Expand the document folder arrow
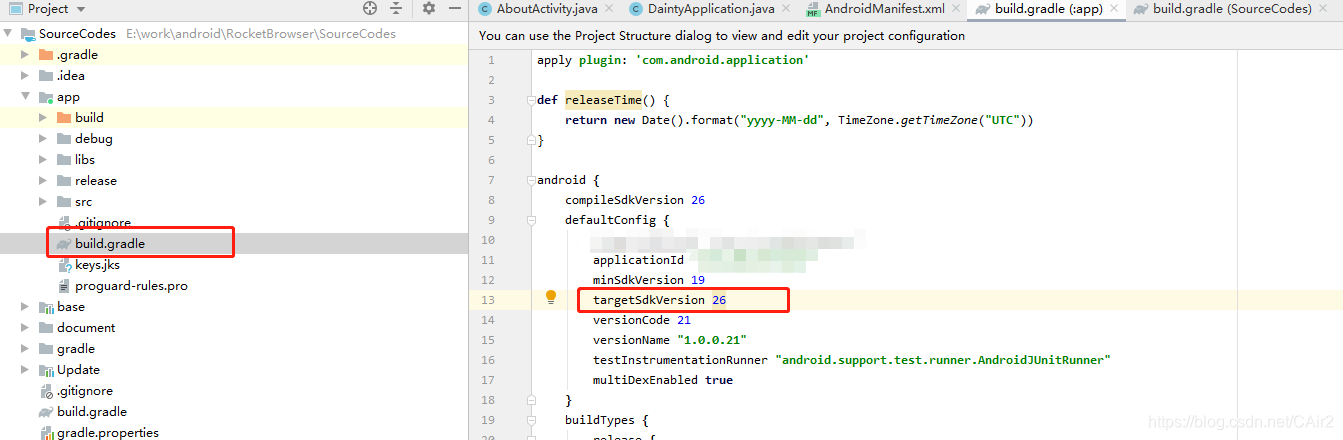Viewport: 1343px width, 440px height. coord(25,328)
